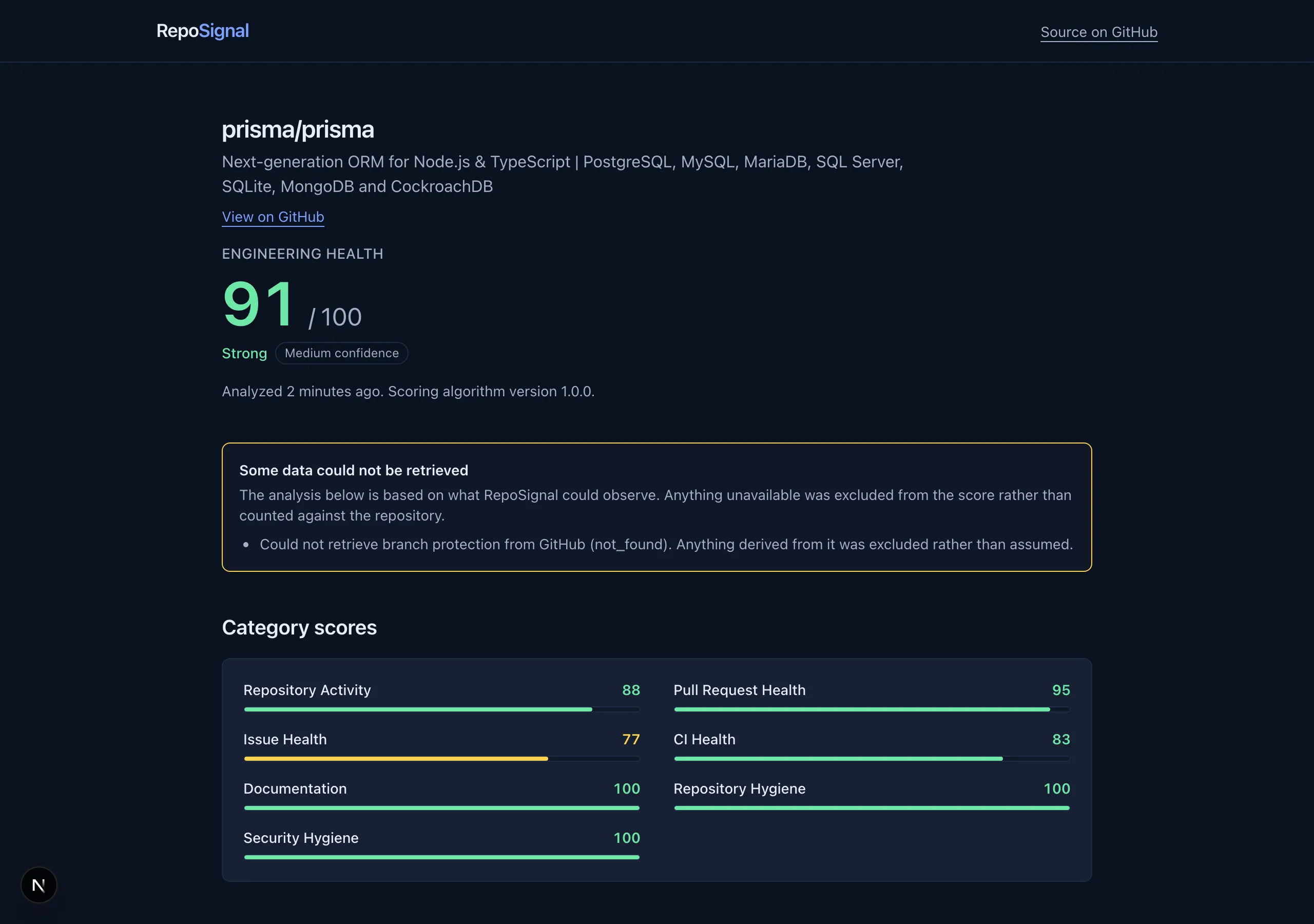Click the Documentation score 100
This screenshot has height=924, width=1314.
[627, 788]
